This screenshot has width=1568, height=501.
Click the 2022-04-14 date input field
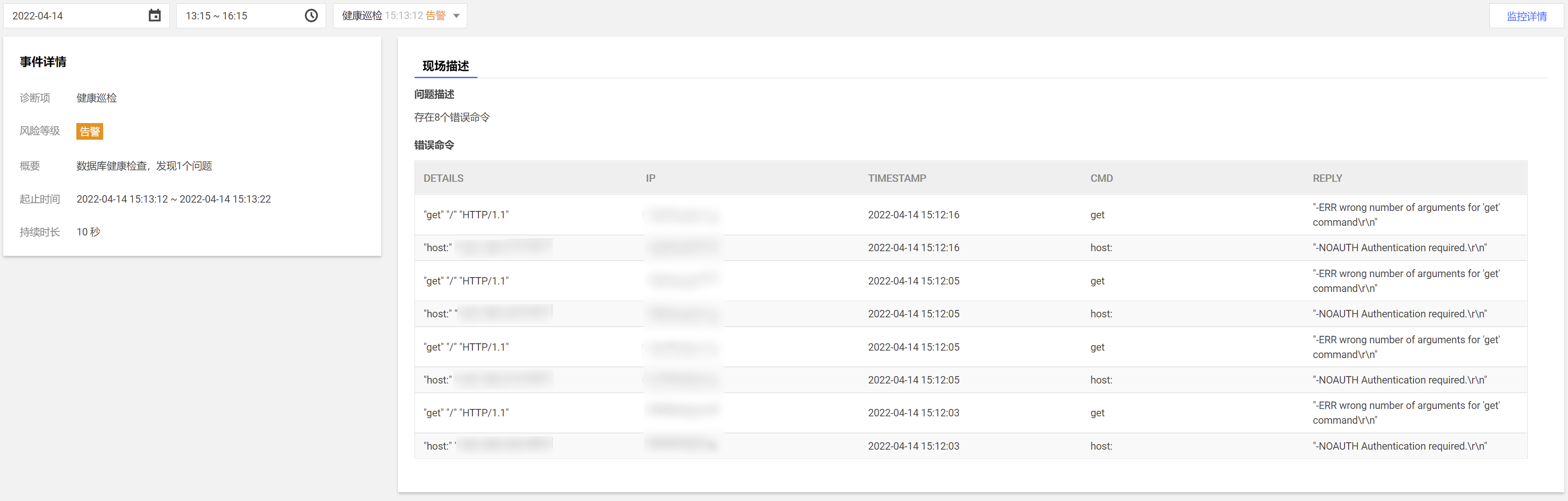pos(73,16)
